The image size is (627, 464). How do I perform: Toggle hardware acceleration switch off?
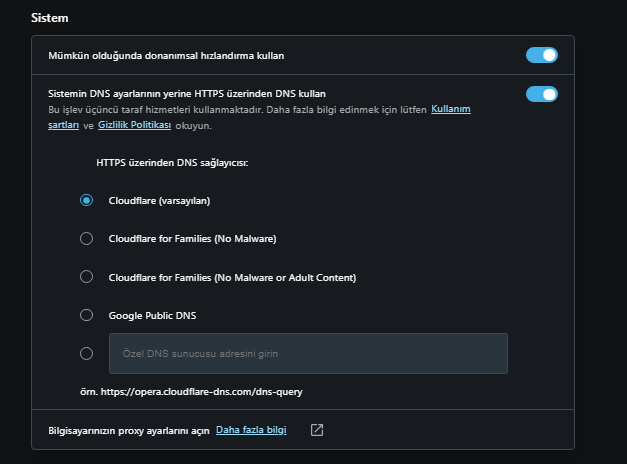(541, 55)
